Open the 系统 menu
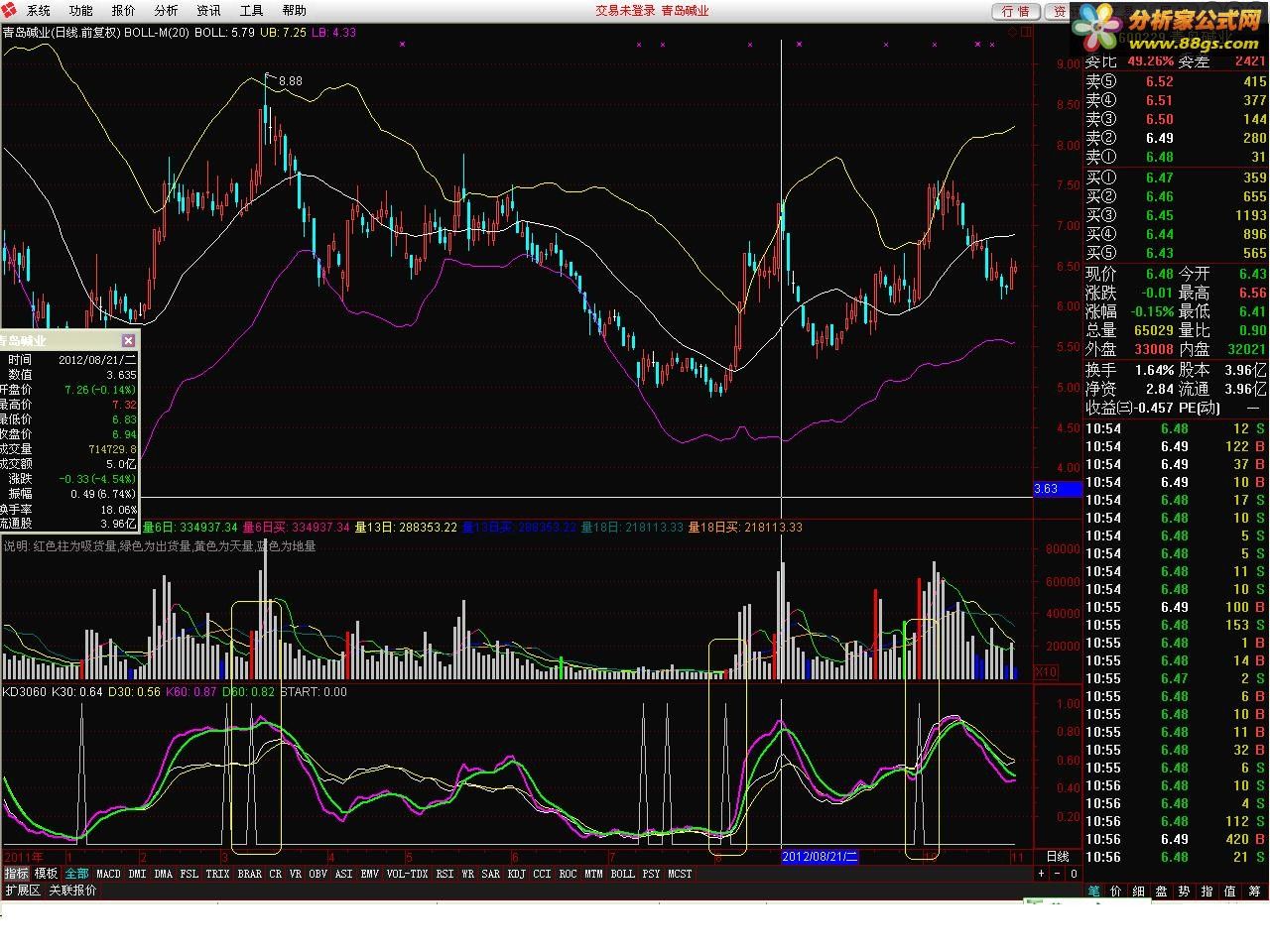 (39, 11)
